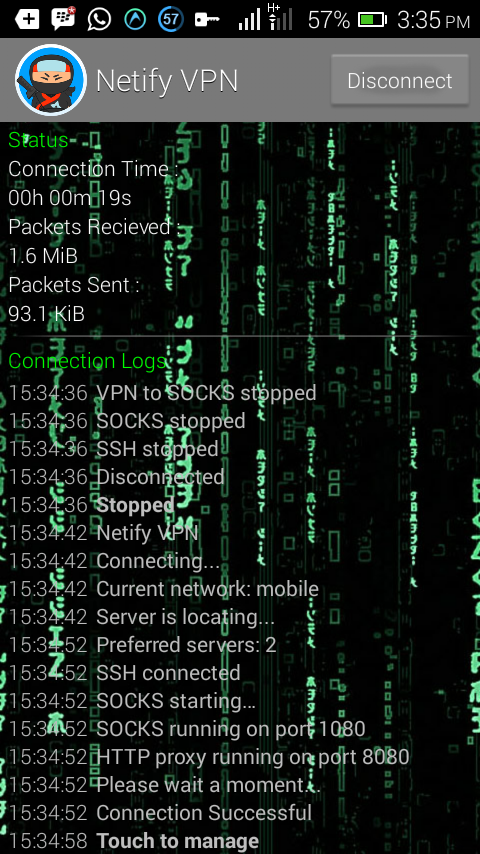Tap the VPN key icon in status bar
This screenshot has height=854, width=480.
tap(206, 20)
